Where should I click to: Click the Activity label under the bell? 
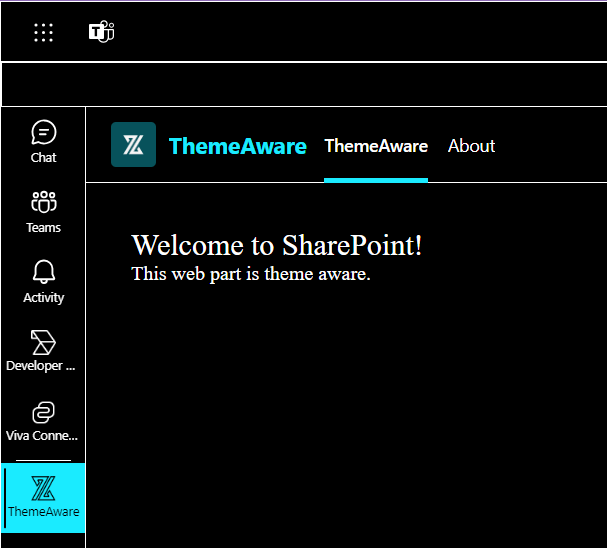pos(43,298)
